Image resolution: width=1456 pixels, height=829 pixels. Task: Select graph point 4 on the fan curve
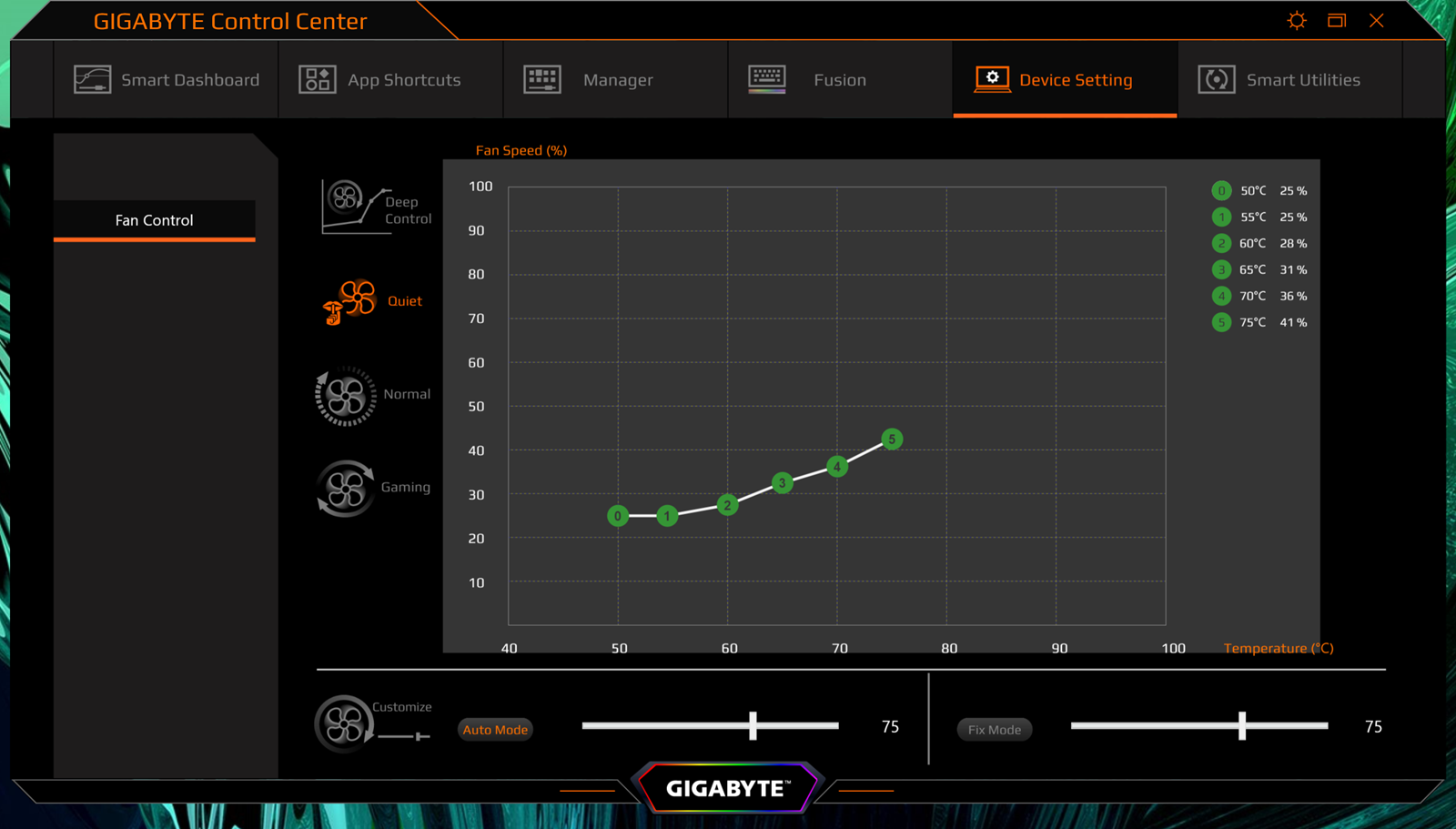pyautogui.click(x=837, y=467)
